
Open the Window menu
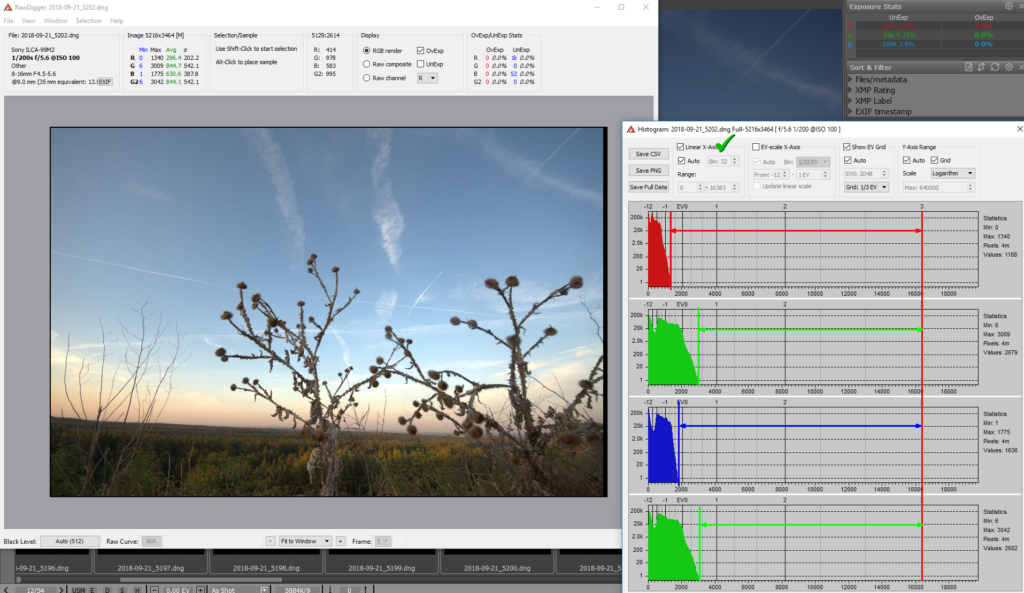coord(56,20)
